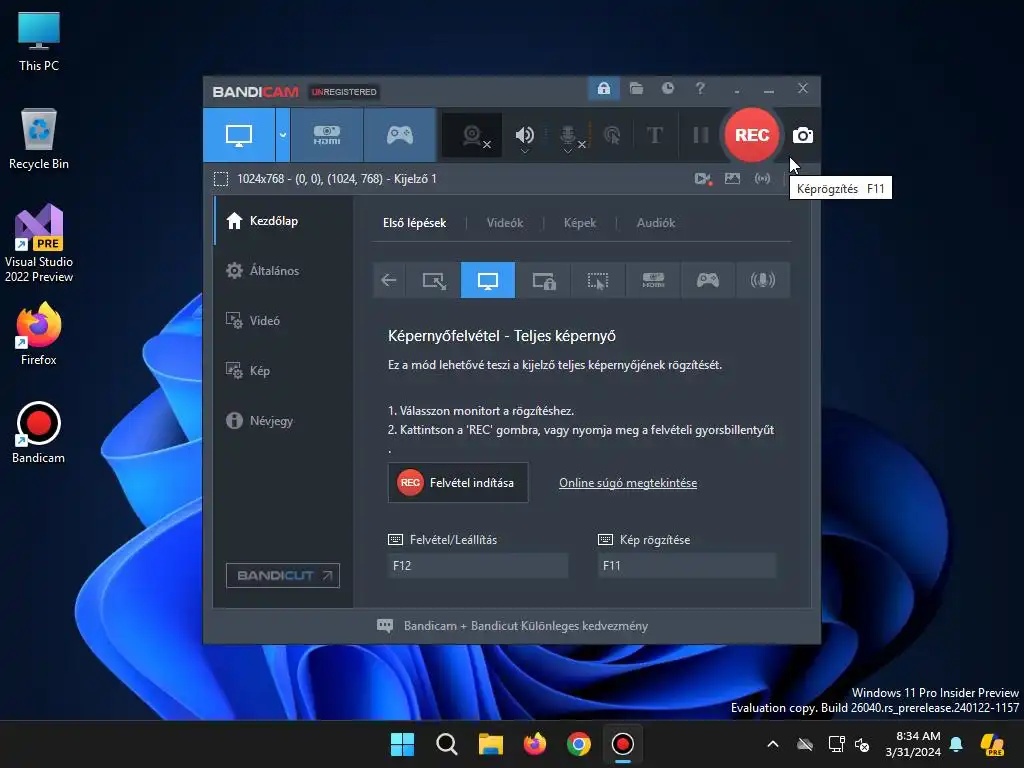Image resolution: width=1024 pixels, height=768 pixels.
Task: Switch to Videók tab
Action: click(505, 223)
